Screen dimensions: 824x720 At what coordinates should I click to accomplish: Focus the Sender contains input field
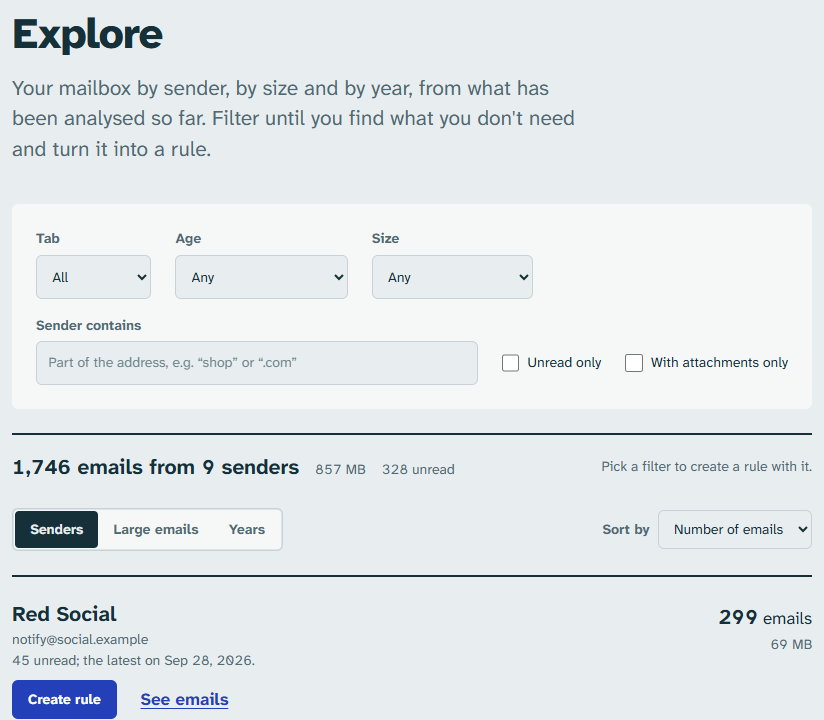coord(257,363)
